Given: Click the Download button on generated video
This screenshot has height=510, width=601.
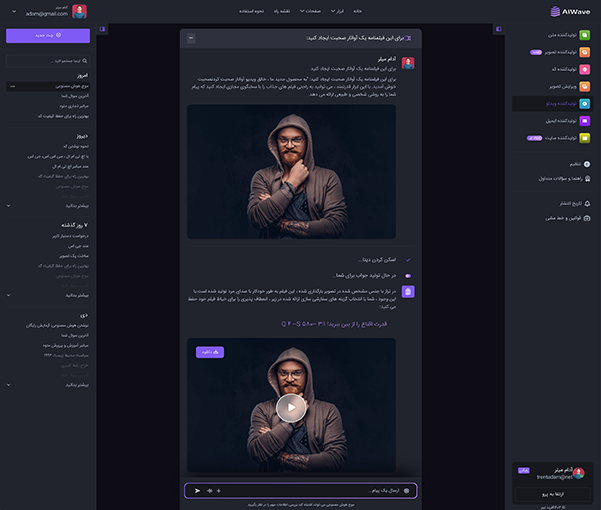Looking at the screenshot, I should point(210,352).
